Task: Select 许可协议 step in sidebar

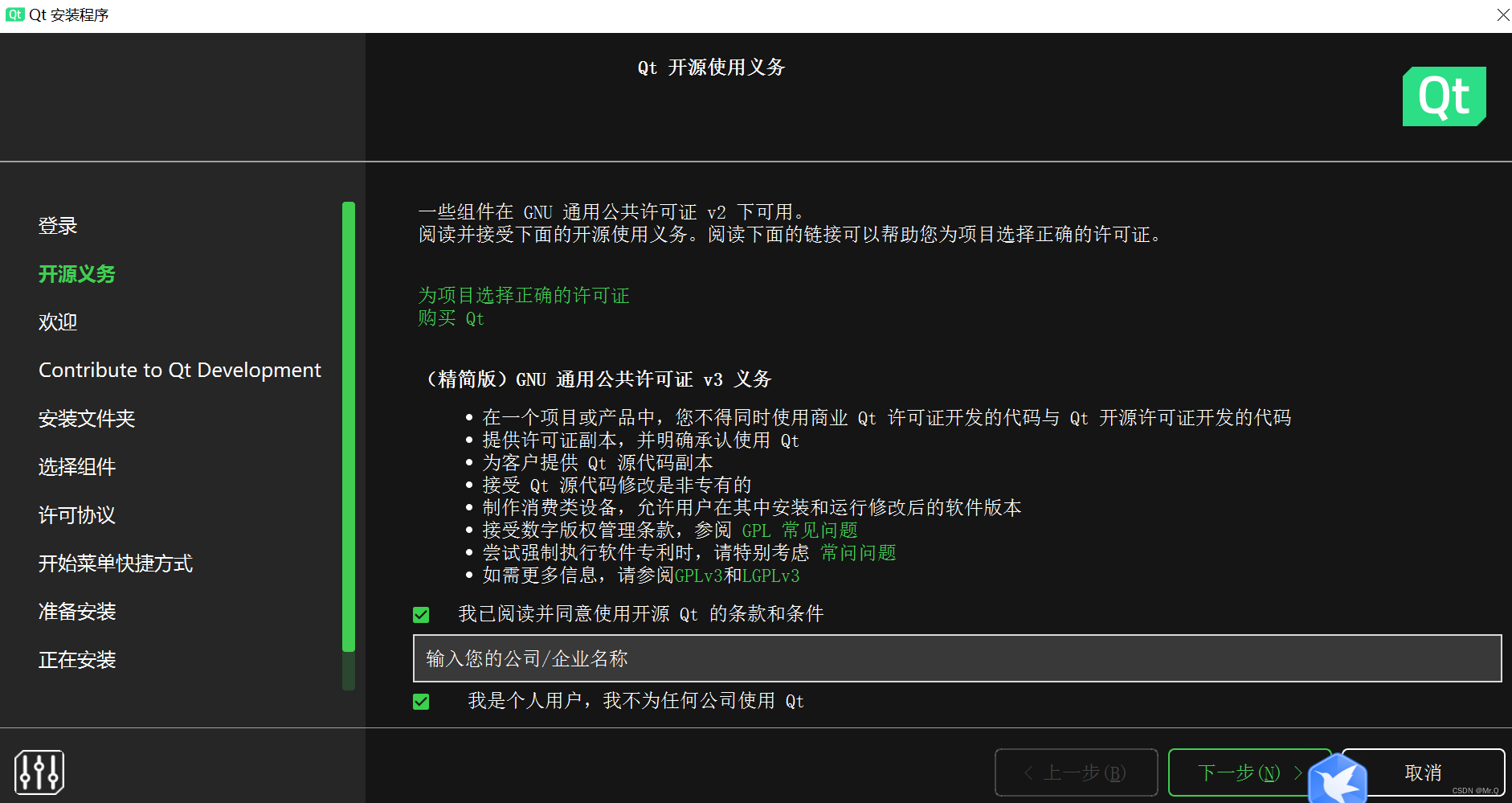Action: pyautogui.click(x=77, y=515)
